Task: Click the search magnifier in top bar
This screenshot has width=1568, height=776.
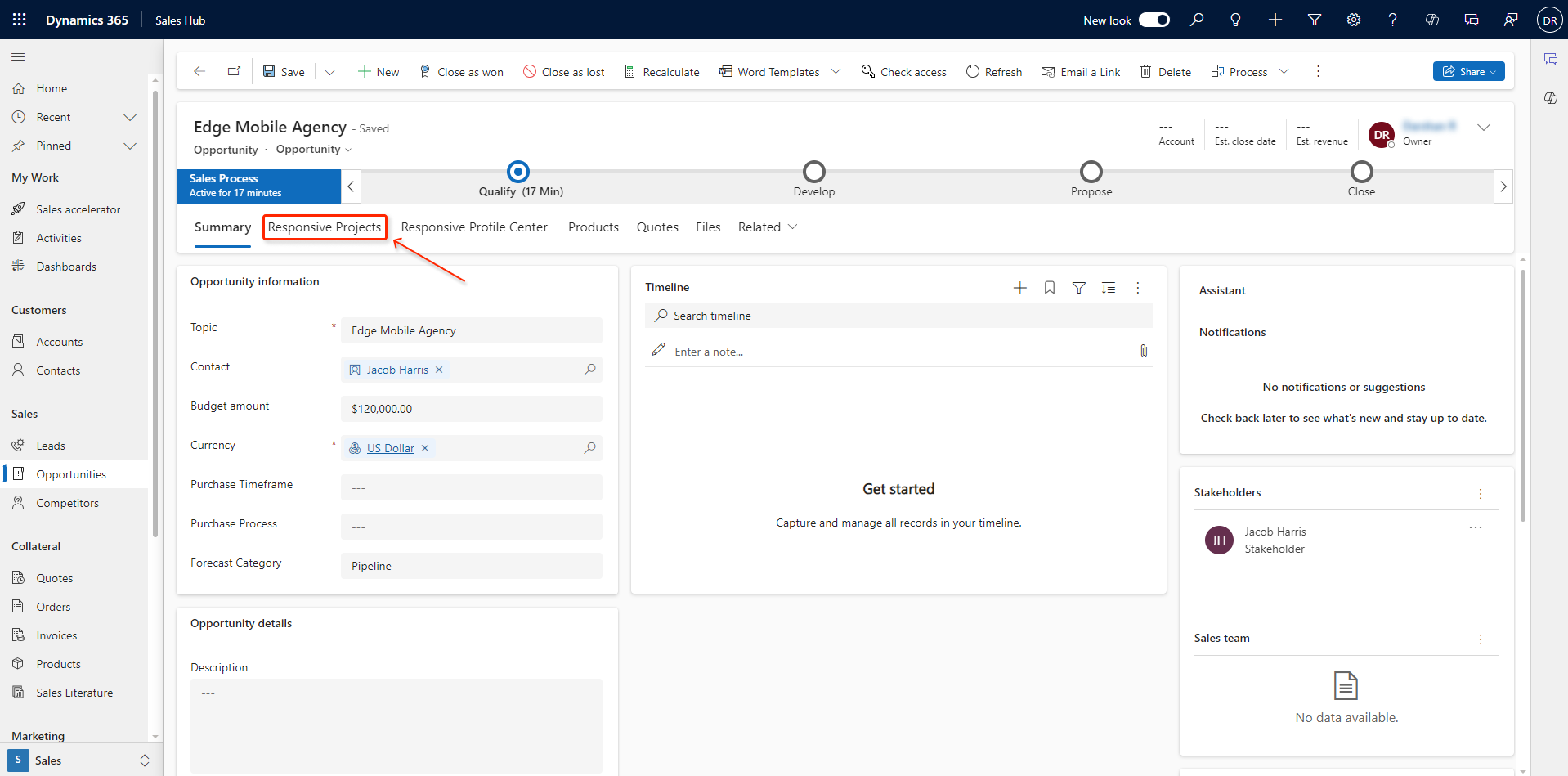Action: pyautogui.click(x=1197, y=20)
